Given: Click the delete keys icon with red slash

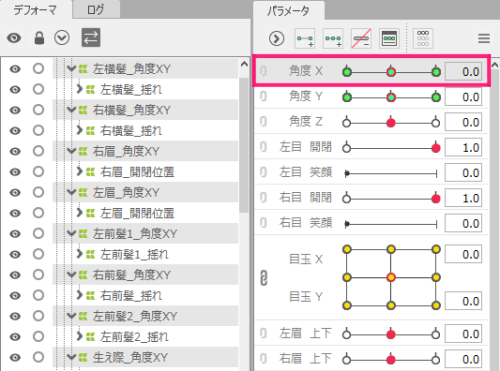Looking at the screenshot, I should (361, 38).
